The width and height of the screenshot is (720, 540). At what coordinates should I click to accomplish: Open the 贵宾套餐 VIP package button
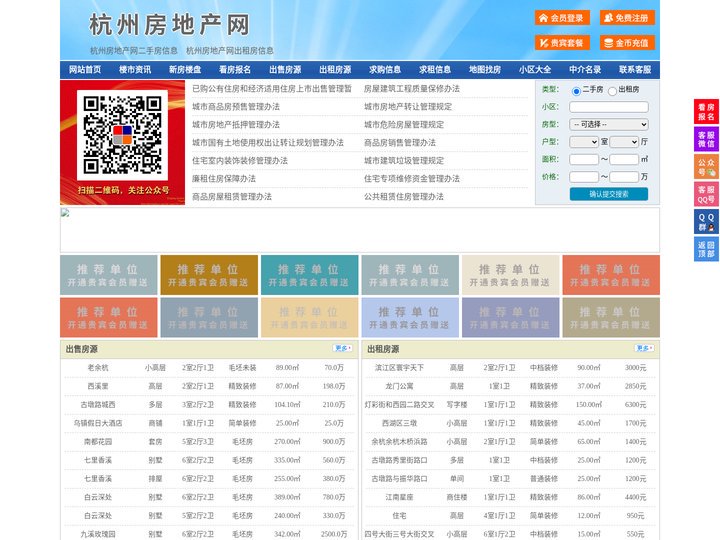[562, 43]
